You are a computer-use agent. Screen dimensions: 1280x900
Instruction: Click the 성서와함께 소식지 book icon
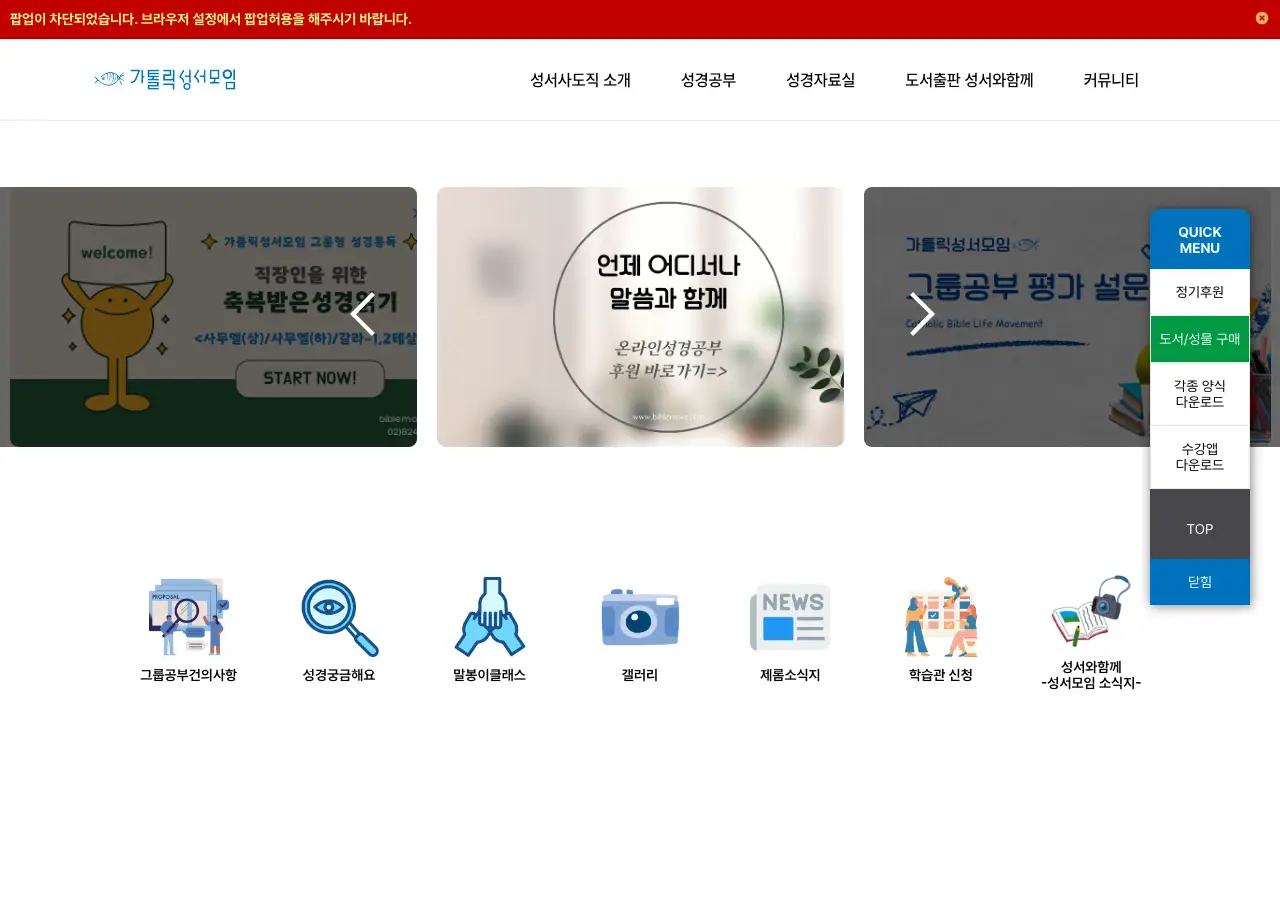[1091, 612]
